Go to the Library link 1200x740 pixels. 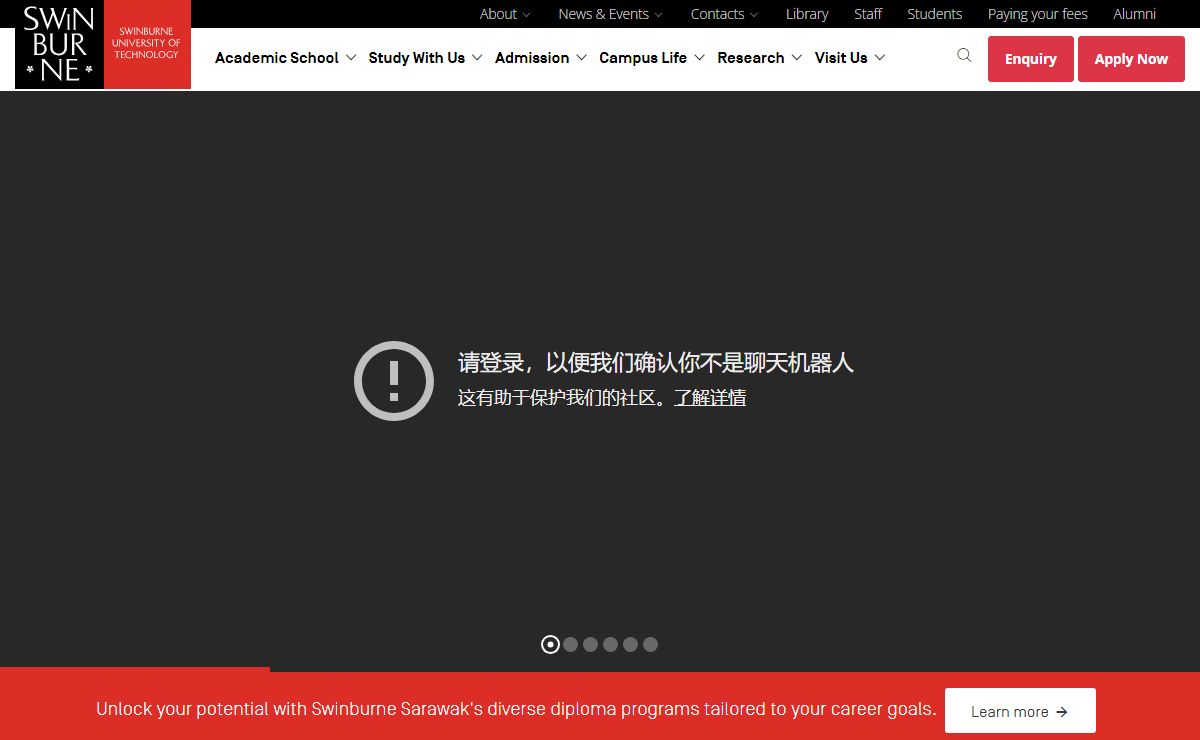(807, 14)
